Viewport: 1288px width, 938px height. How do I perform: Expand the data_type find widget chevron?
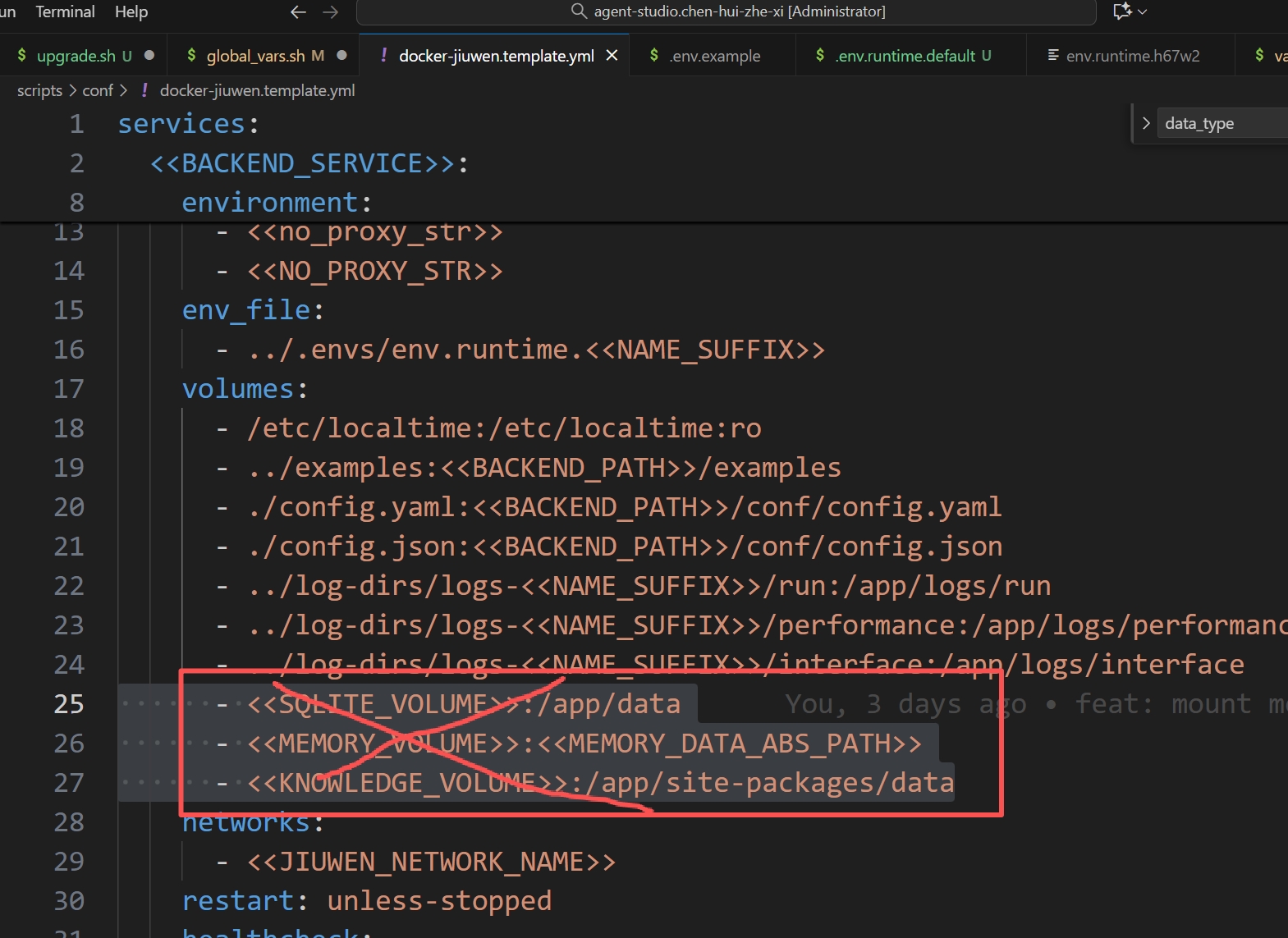(x=1146, y=123)
